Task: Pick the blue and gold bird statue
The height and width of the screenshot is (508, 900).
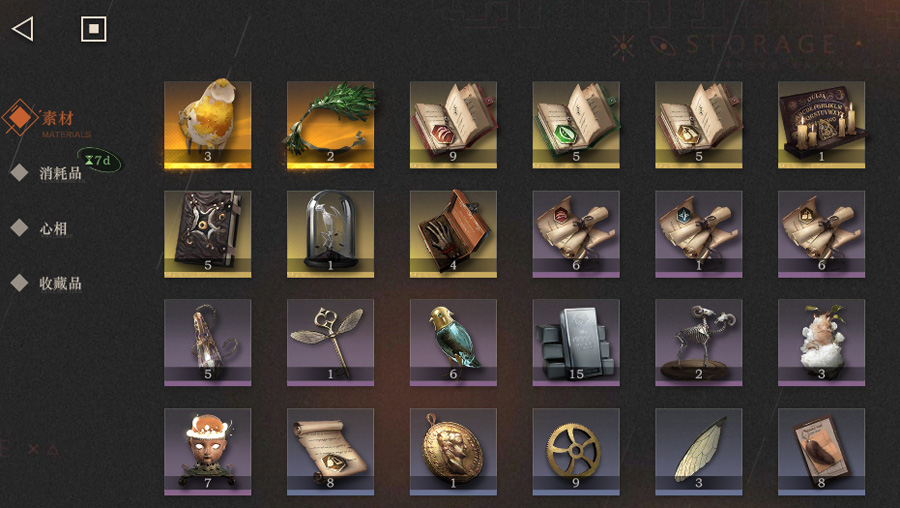Action: pyautogui.click(x=453, y=343)
